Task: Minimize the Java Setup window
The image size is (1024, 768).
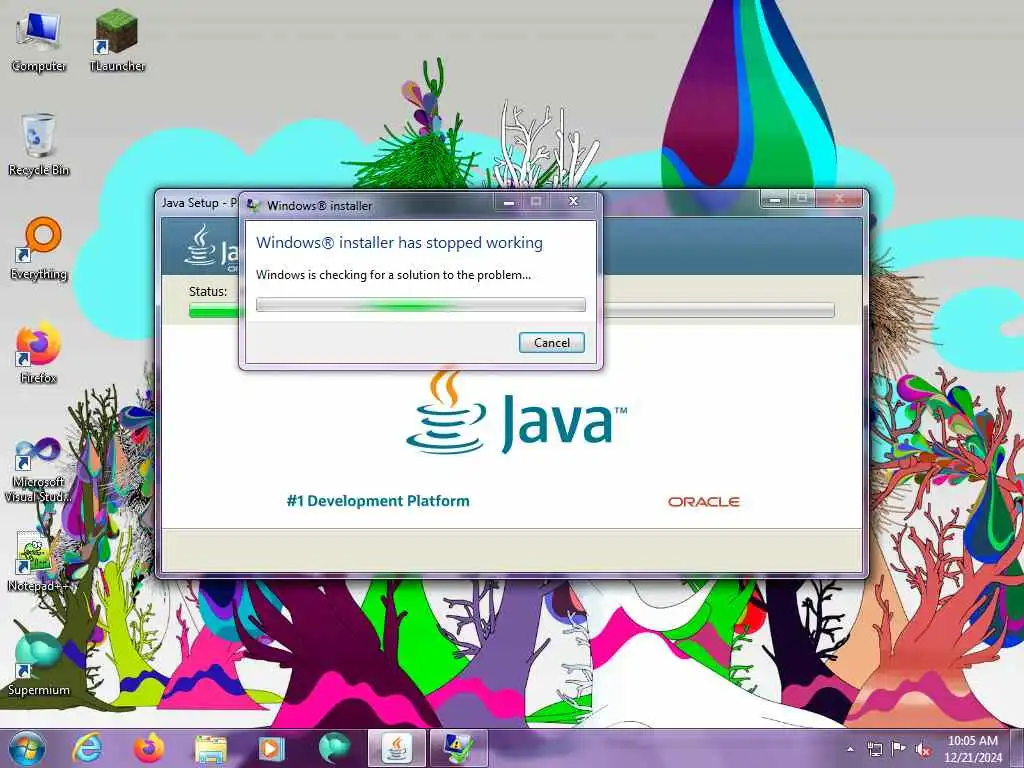Action: (775, 199)
